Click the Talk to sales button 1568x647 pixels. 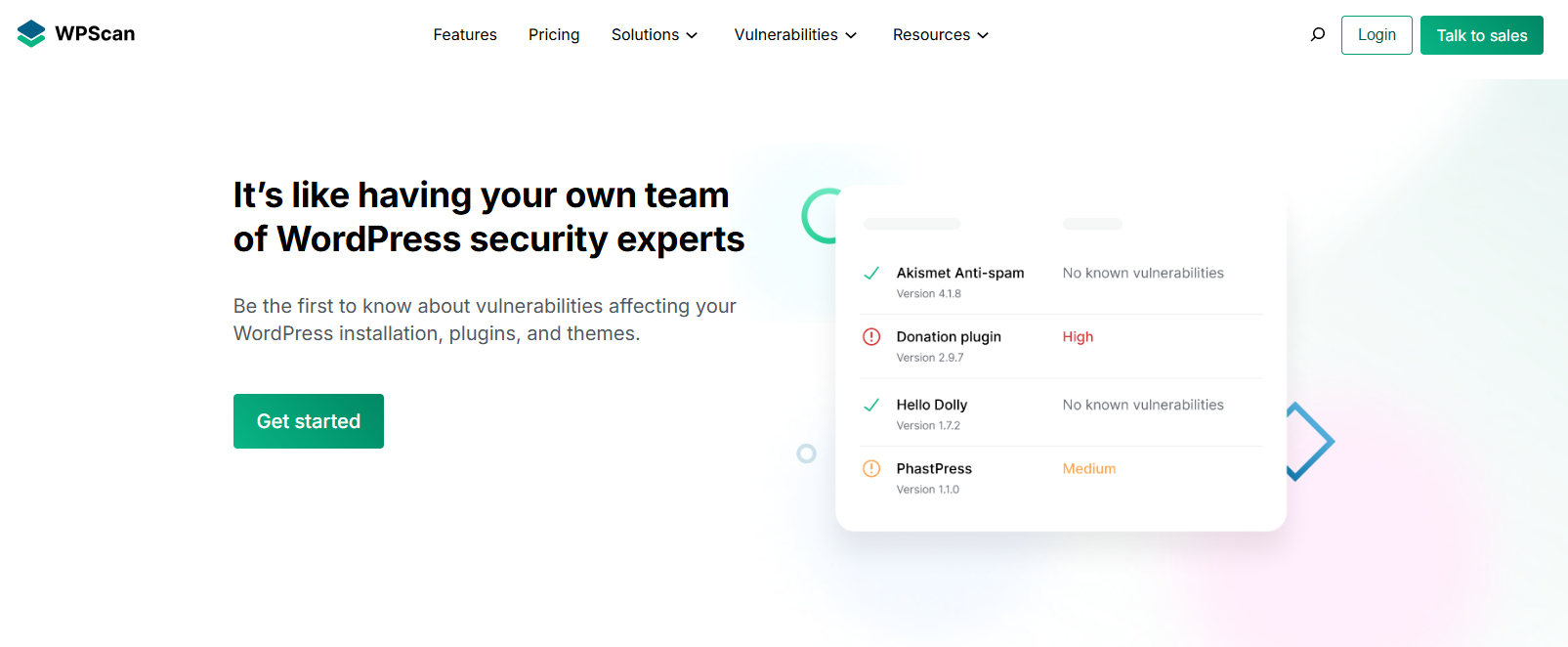(x=1481, y=34)
